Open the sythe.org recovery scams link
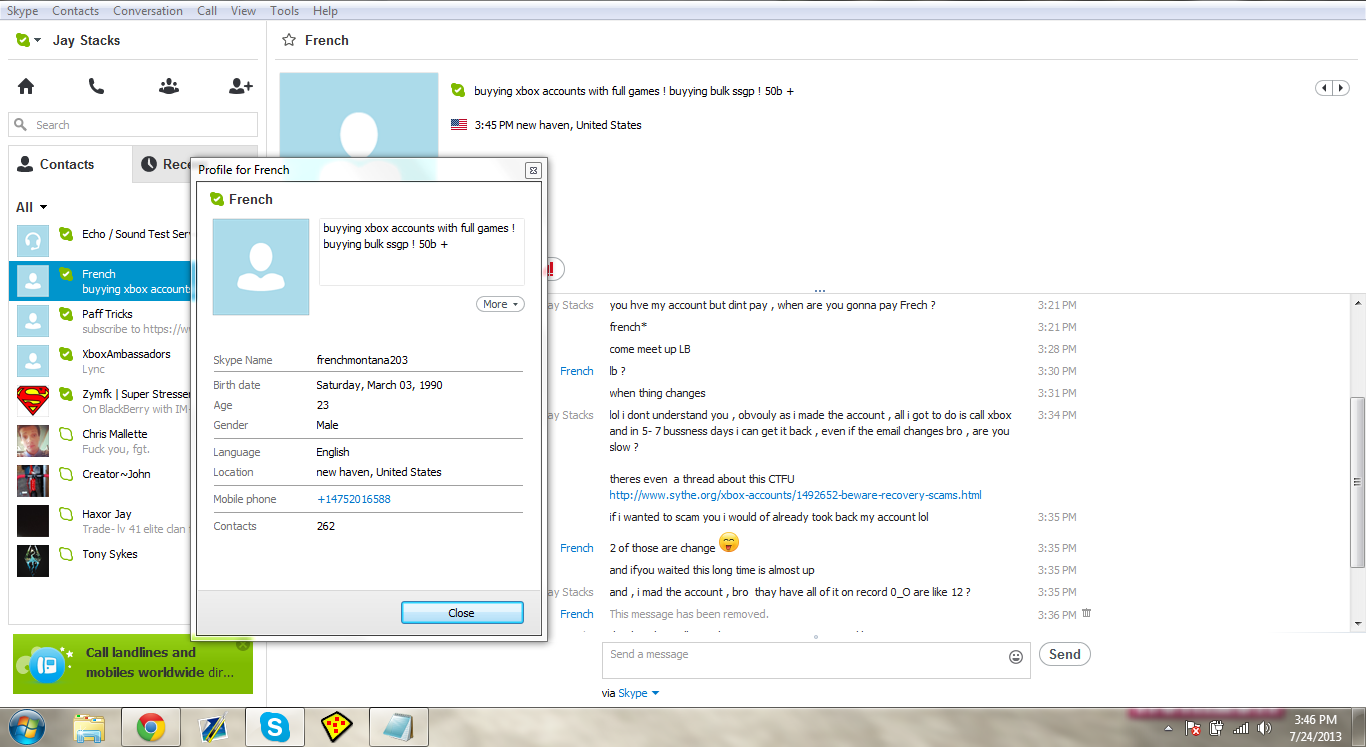This screenshot has width=1366, height=747. [x=796, y=495]
